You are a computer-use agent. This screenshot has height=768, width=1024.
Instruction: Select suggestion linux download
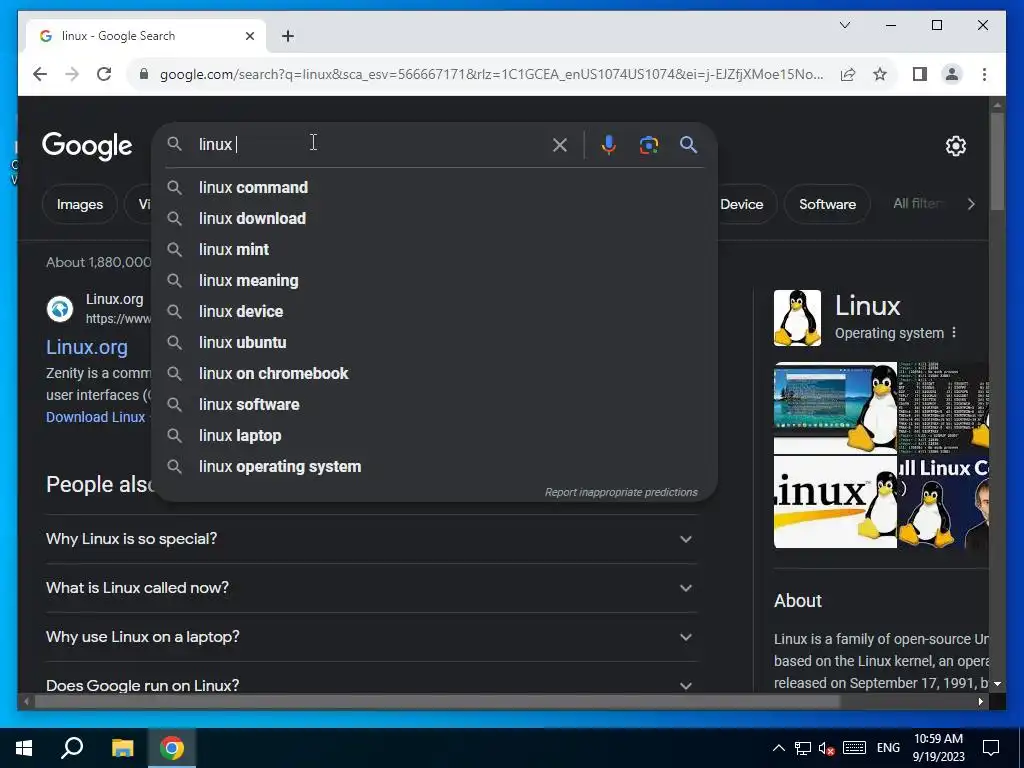[x=434, y=218]
